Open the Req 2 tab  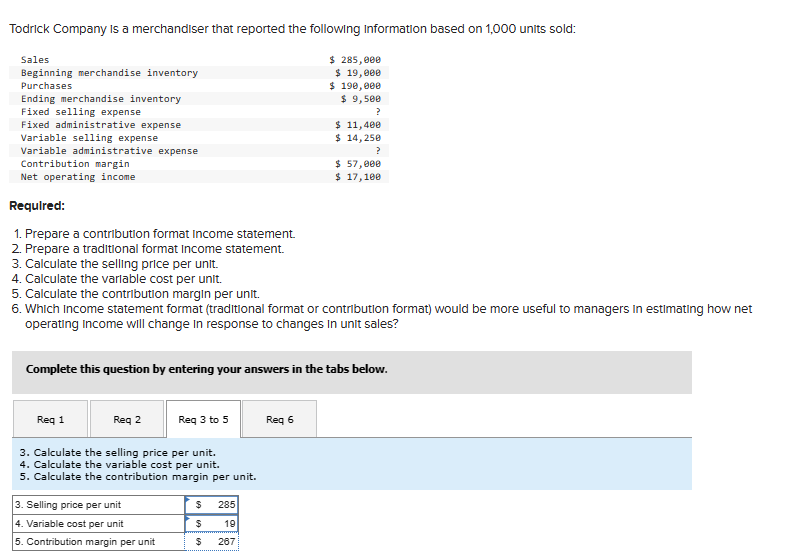[x=127, y=419]
